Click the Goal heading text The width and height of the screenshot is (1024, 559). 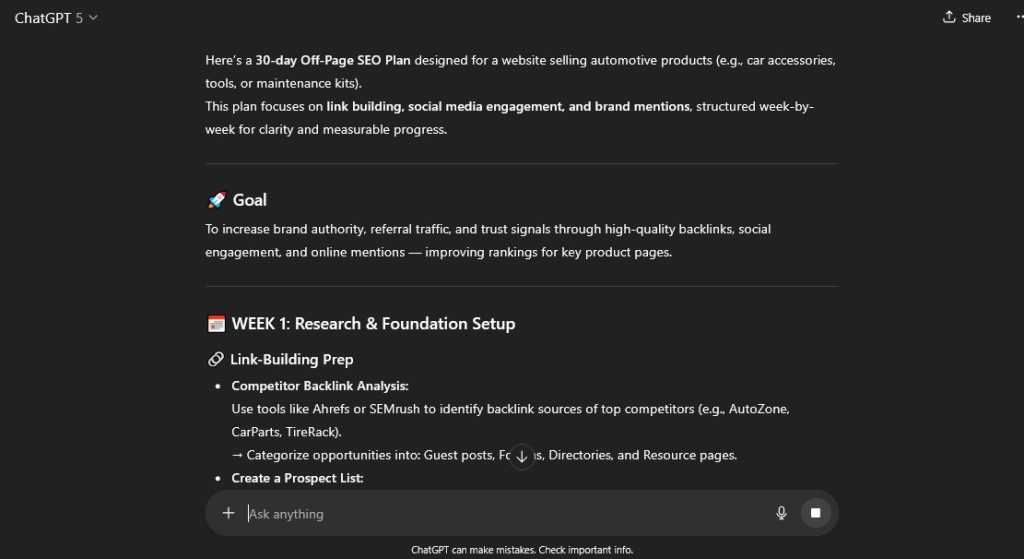[250, 200]
